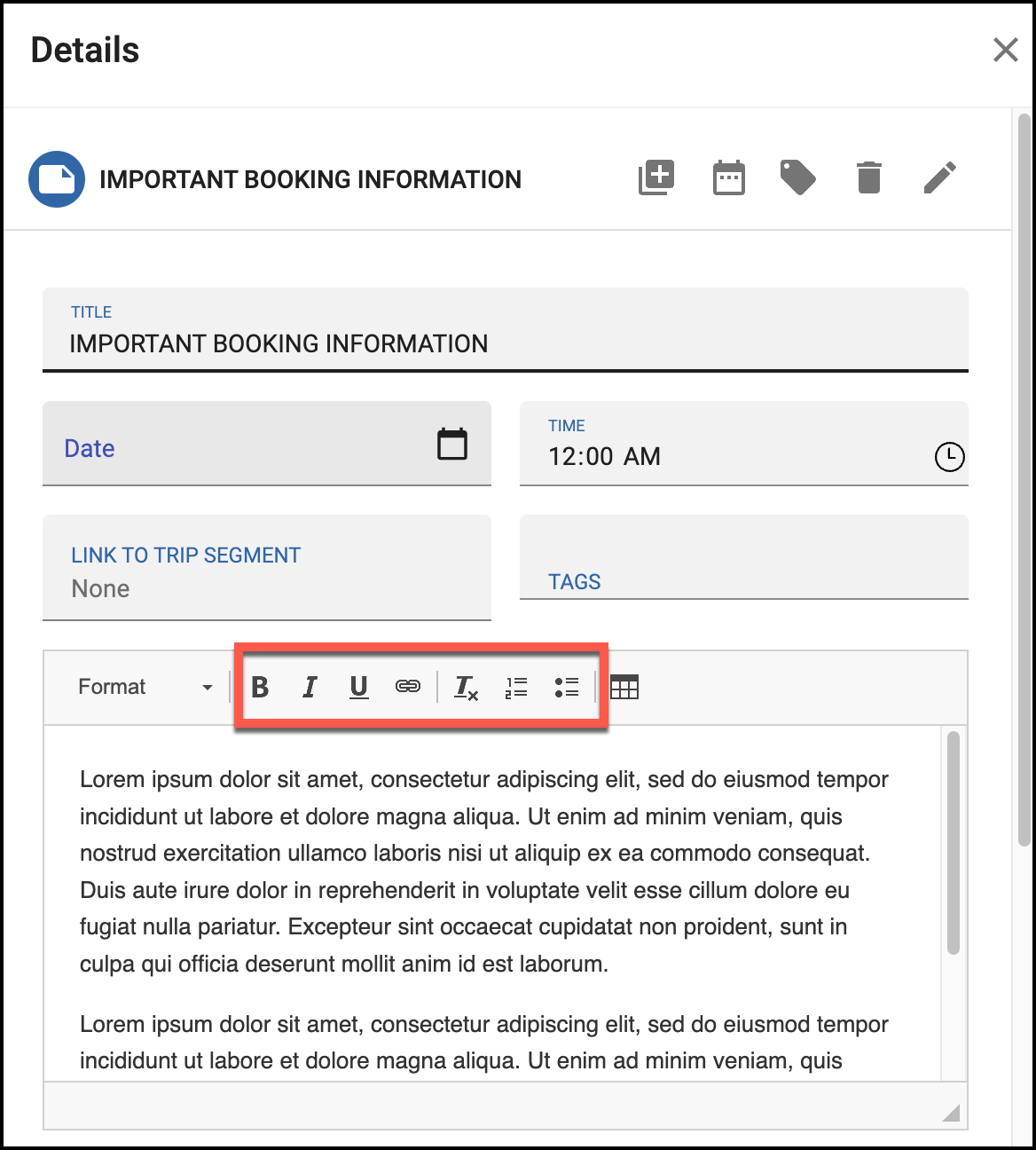Screen dimensions: 1036x1150
Task: Click the pencil edit icon
Action: [940, 177]
